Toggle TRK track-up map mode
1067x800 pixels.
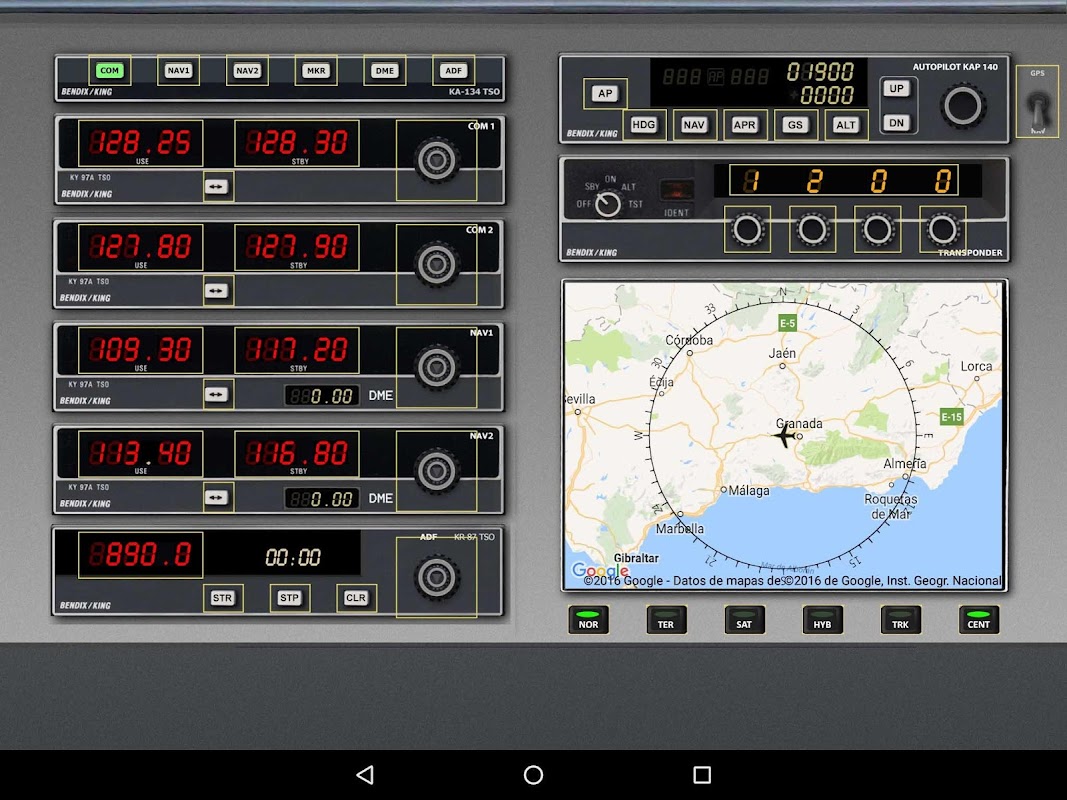coord(900,620)
